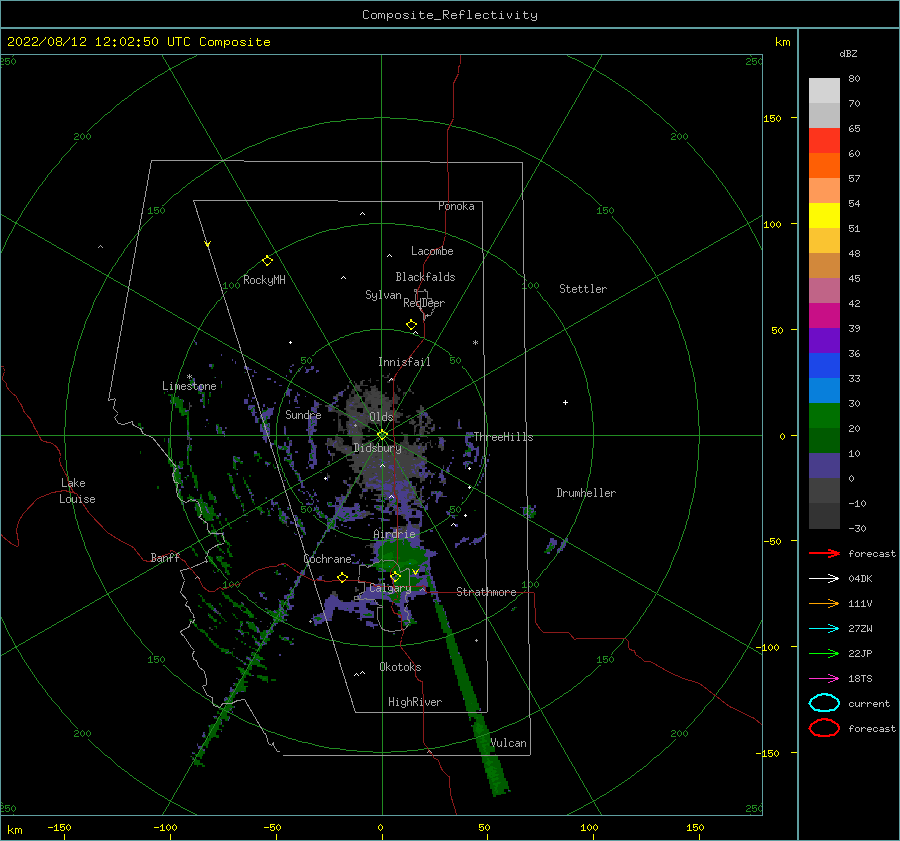
Task: Select the red 65 dBZ legend swatch
Action: 824,140
